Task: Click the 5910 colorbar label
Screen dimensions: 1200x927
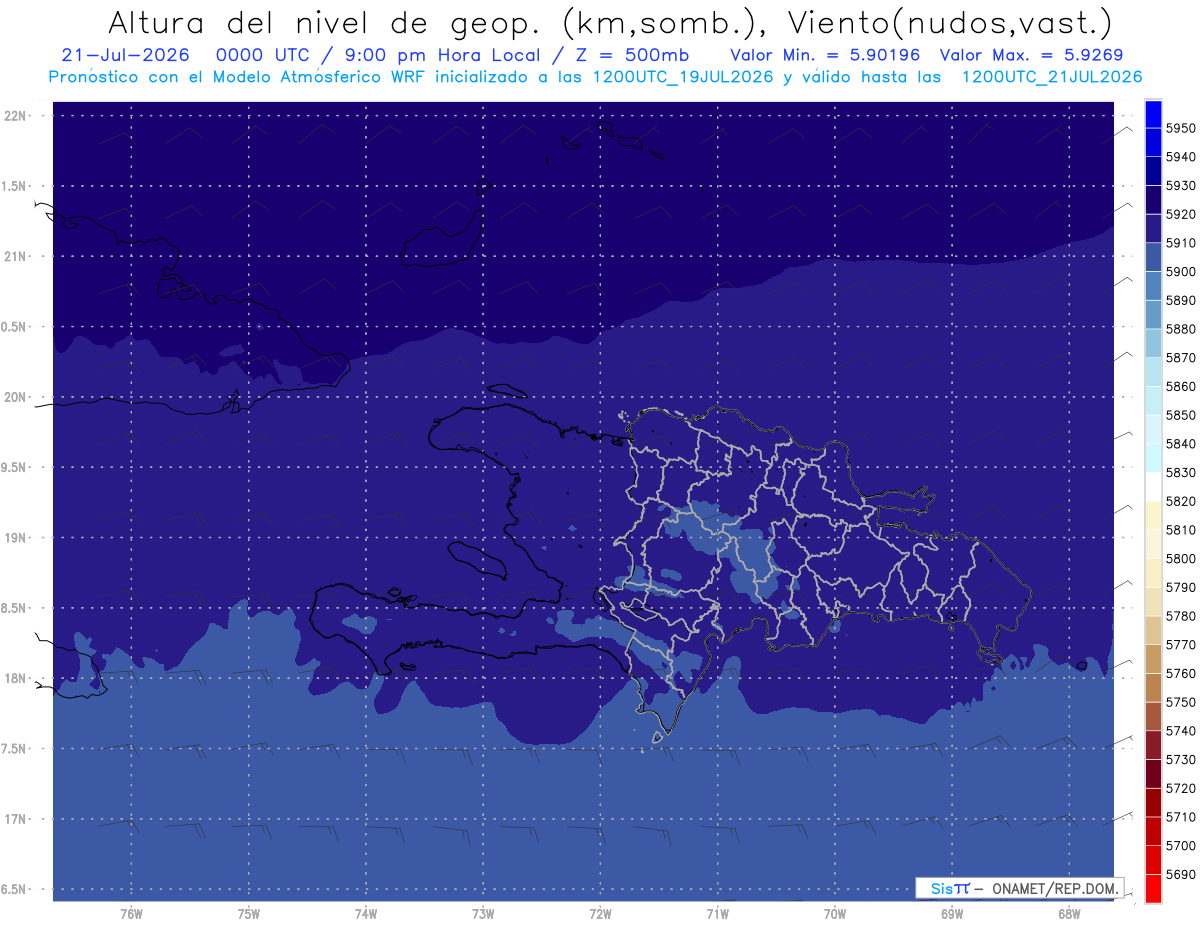Action: [1181, 243]
